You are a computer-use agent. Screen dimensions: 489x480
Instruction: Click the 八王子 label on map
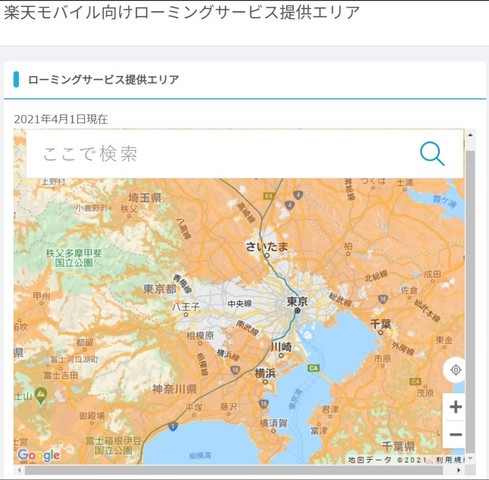coord(186,307)
